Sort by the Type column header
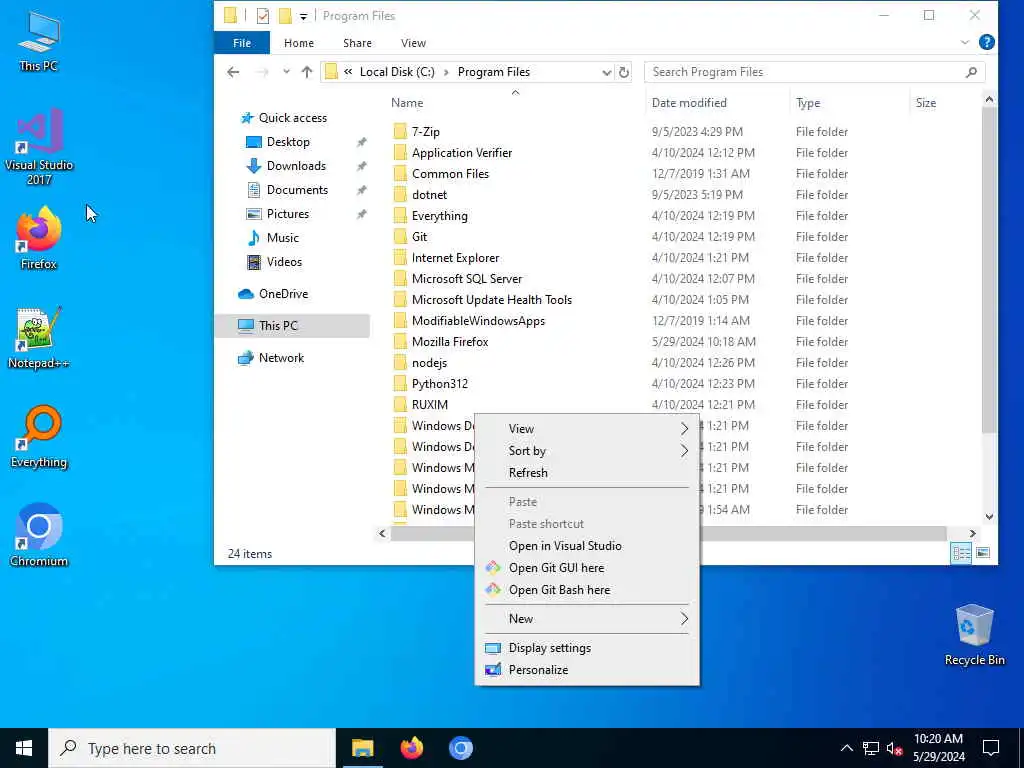1024x768 pixels. (808, 103)
